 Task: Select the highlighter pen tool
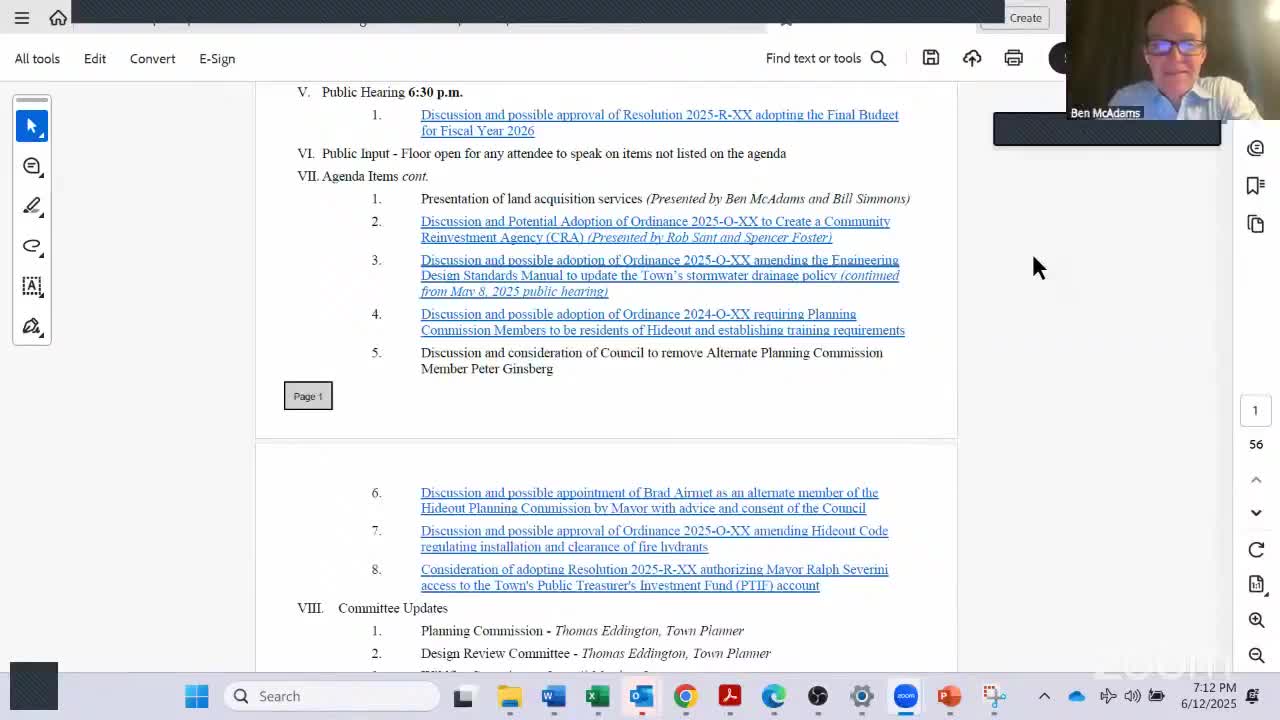tap(32, 206)
